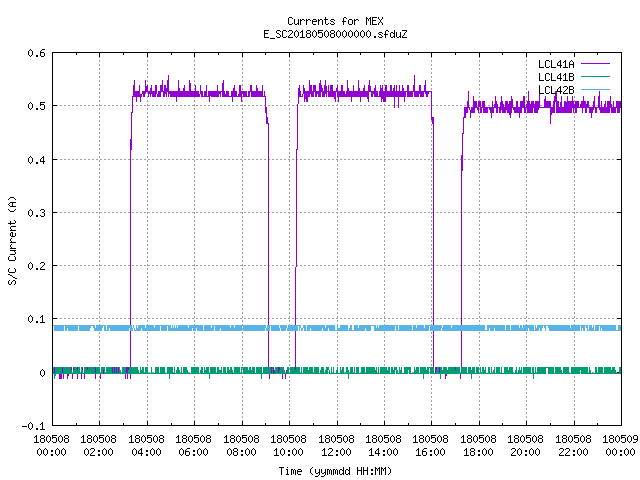Click the 0.6 y-axis tick label

pyautogui.click(x=36, y=53)
